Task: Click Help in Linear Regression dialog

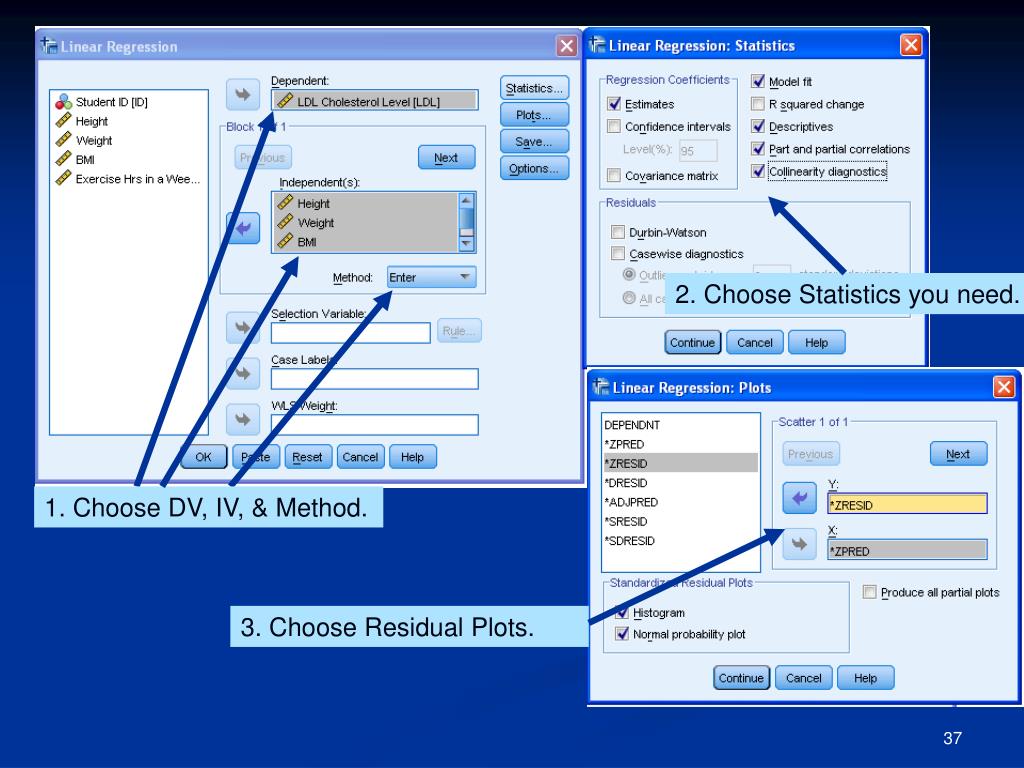Action: coord(413,456)
